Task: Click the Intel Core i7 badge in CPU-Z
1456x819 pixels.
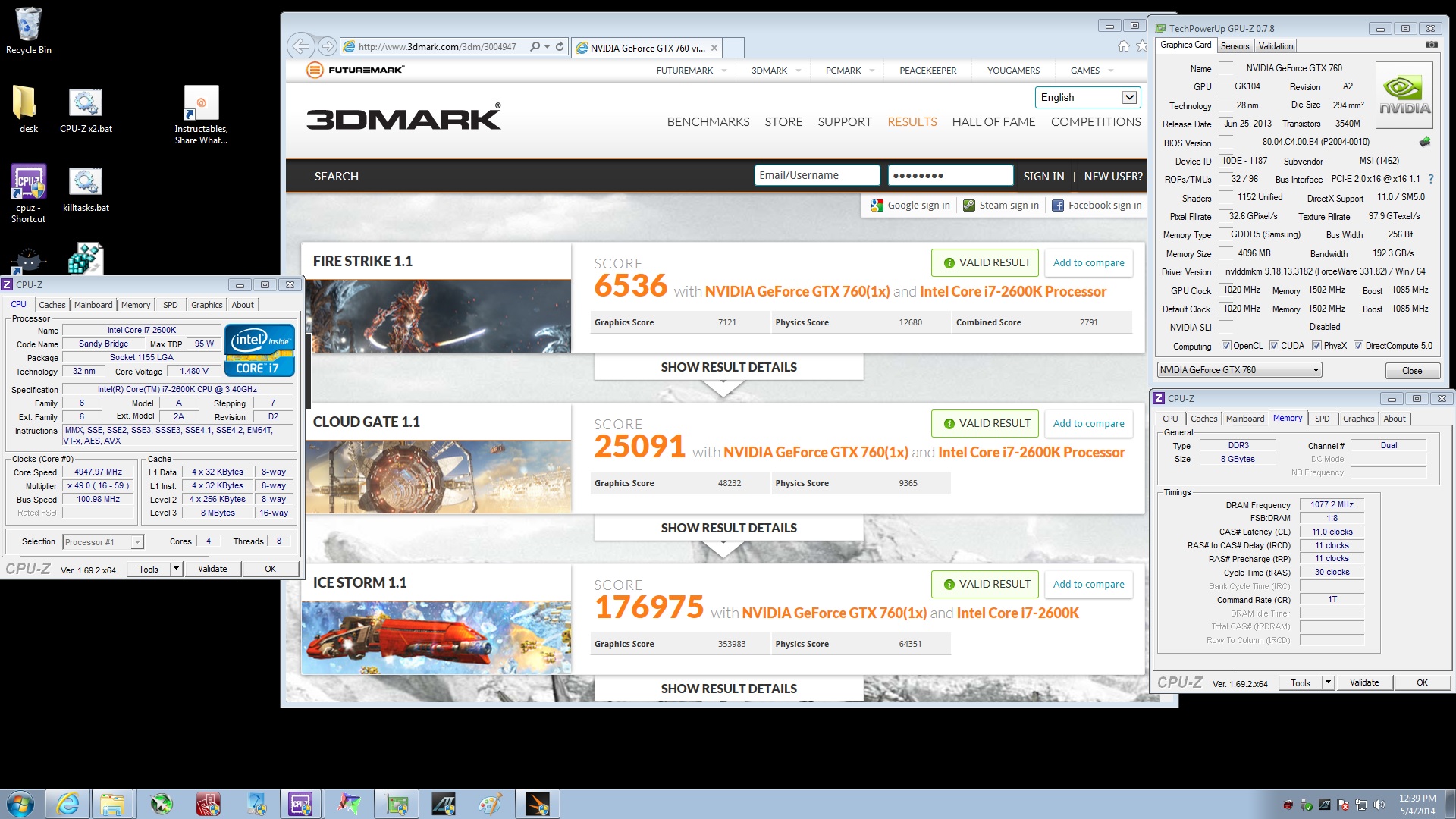Action: (x=259, y=350)
